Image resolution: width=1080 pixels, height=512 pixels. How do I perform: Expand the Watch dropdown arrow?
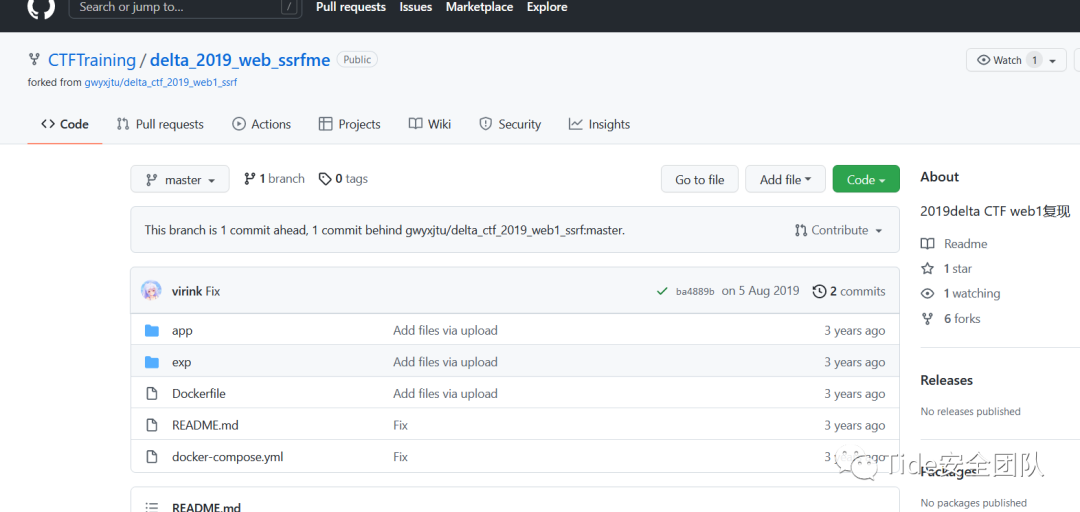(x=1053, y=61)
